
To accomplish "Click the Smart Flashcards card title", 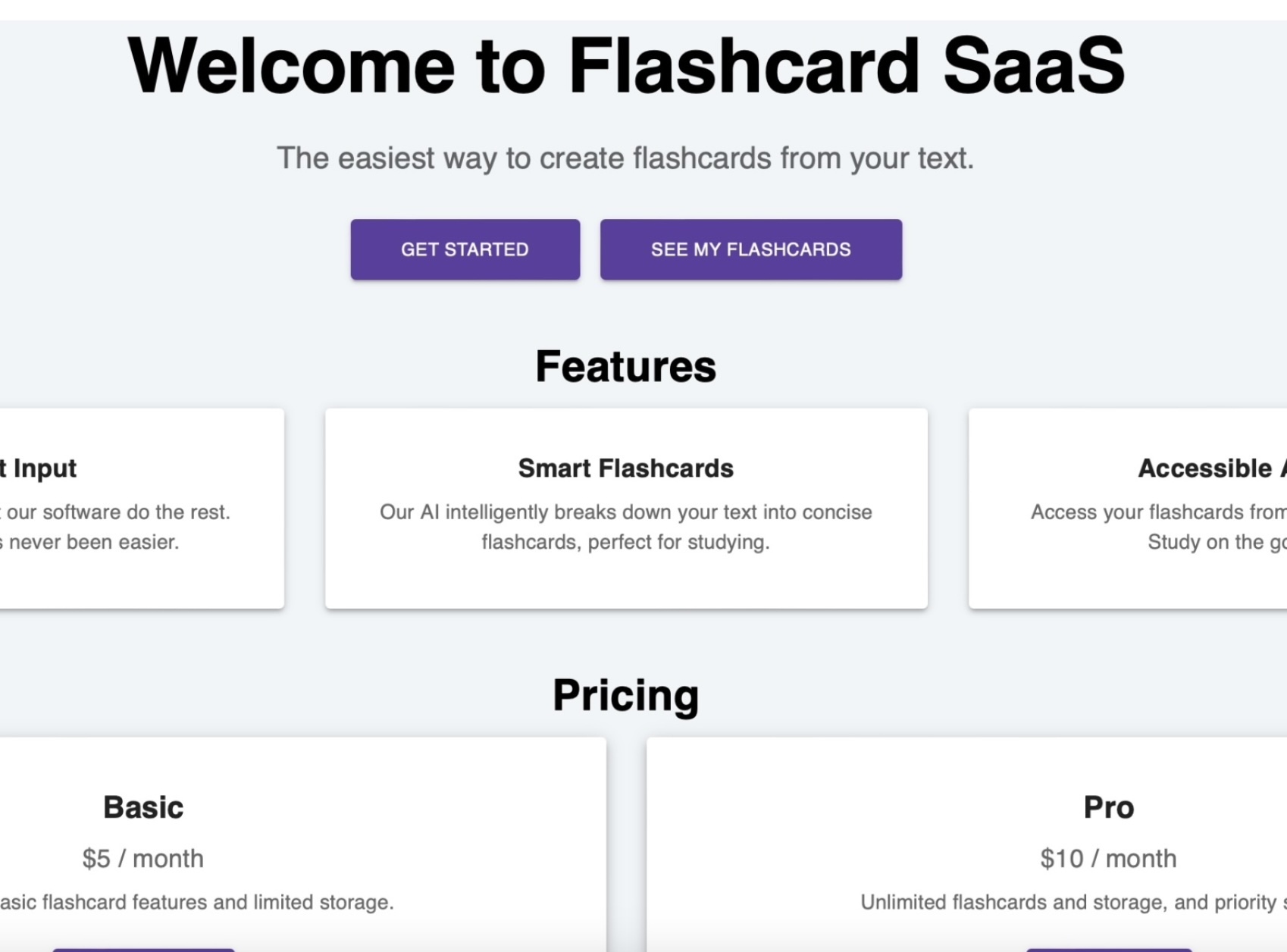I will [x=626, y=468].
